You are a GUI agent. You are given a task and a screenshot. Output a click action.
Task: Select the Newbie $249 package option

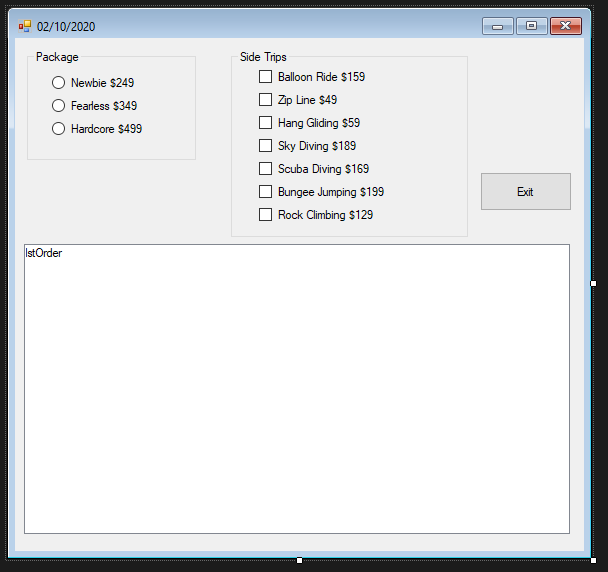coord(93,83)
